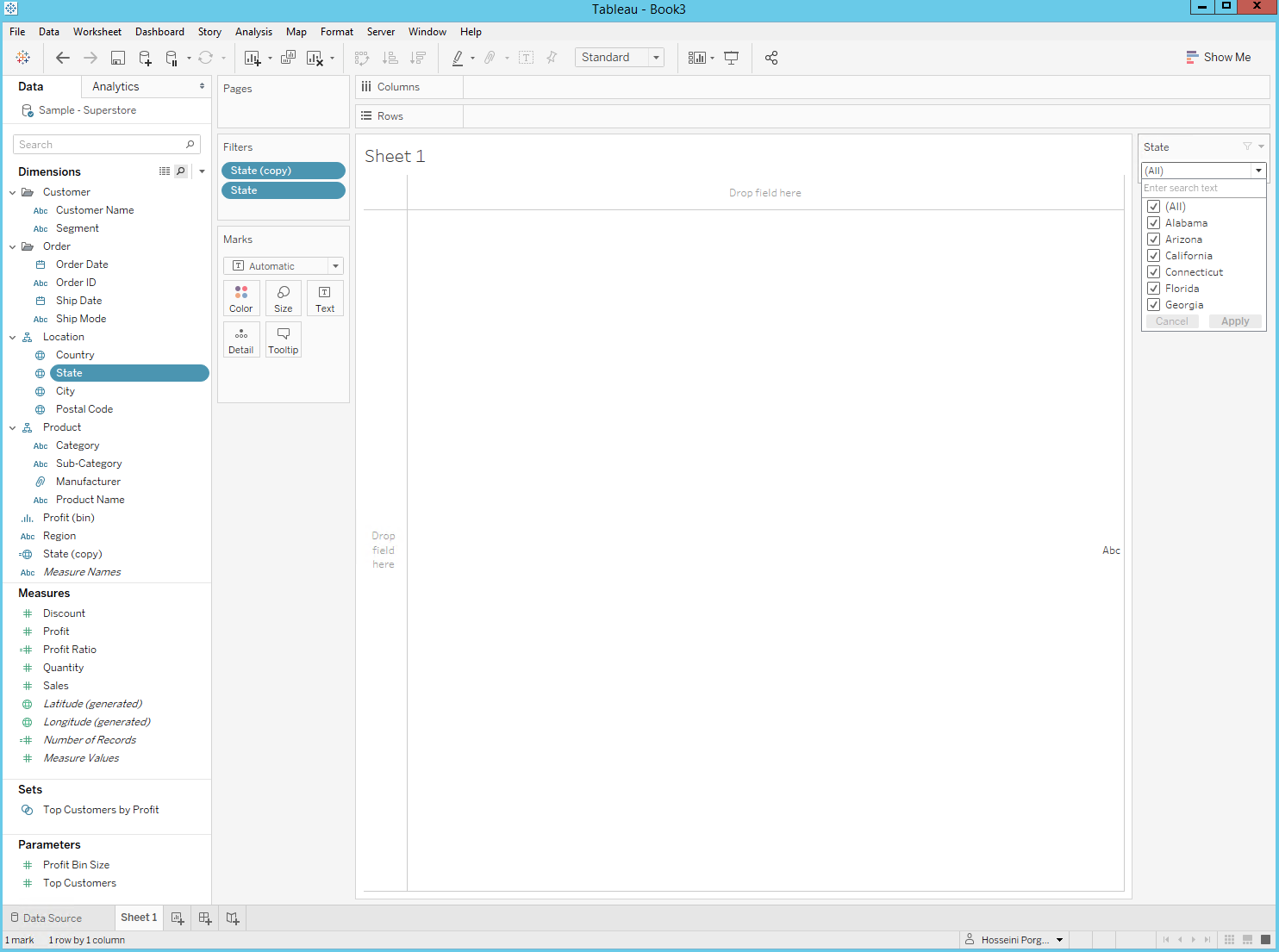Image resolution: width=1279 pixels, height=952 pixels.
Task: Click the Group Members paperclip icon
Action: [x=490, y=58]
